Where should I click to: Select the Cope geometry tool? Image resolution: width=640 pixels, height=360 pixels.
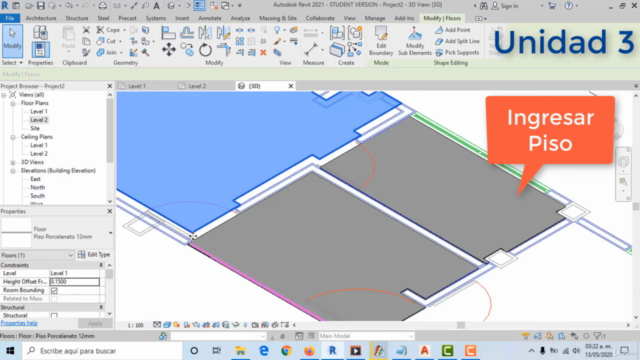click(108, 30)
